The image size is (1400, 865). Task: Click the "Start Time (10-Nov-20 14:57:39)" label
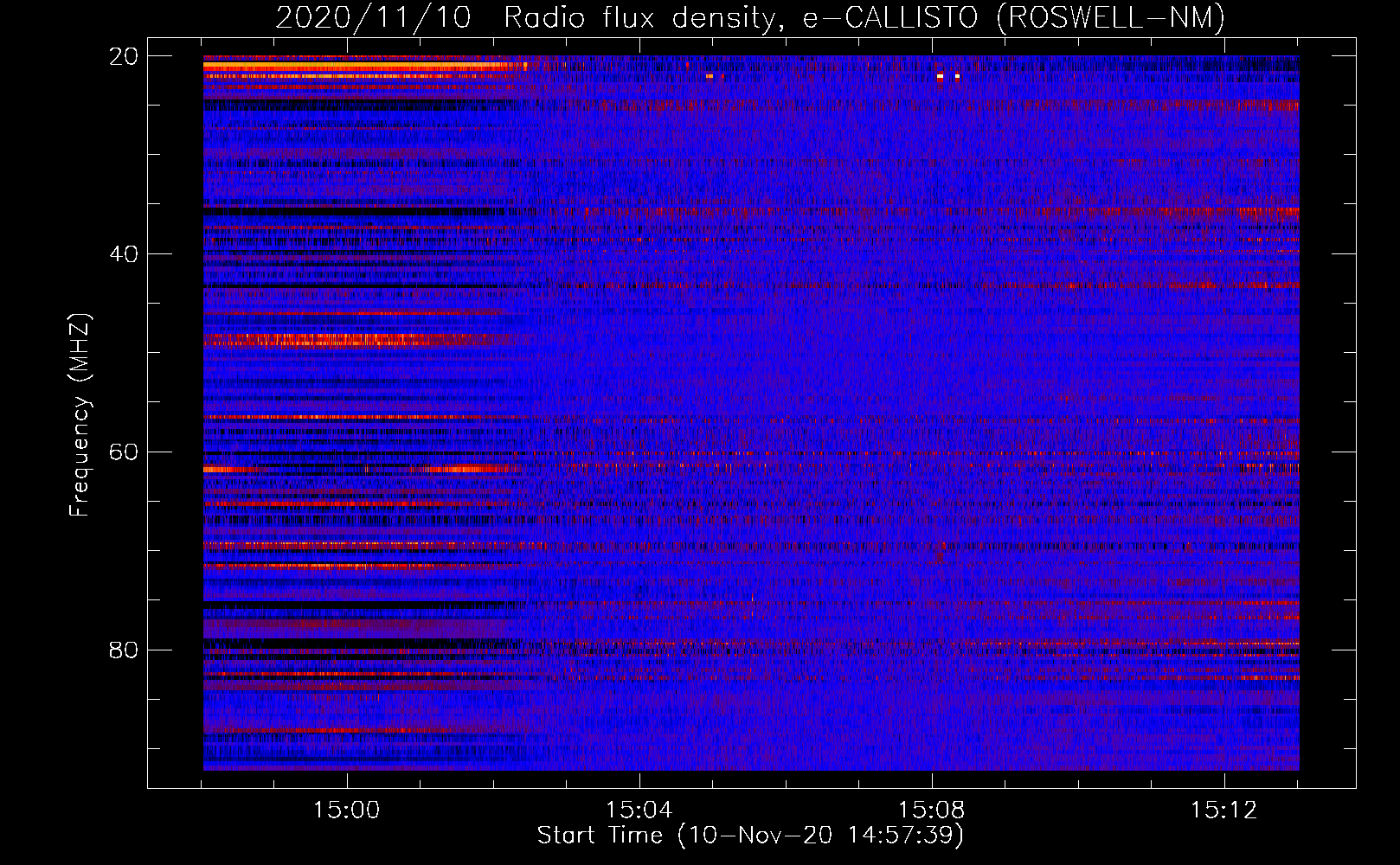coord(750,836)
